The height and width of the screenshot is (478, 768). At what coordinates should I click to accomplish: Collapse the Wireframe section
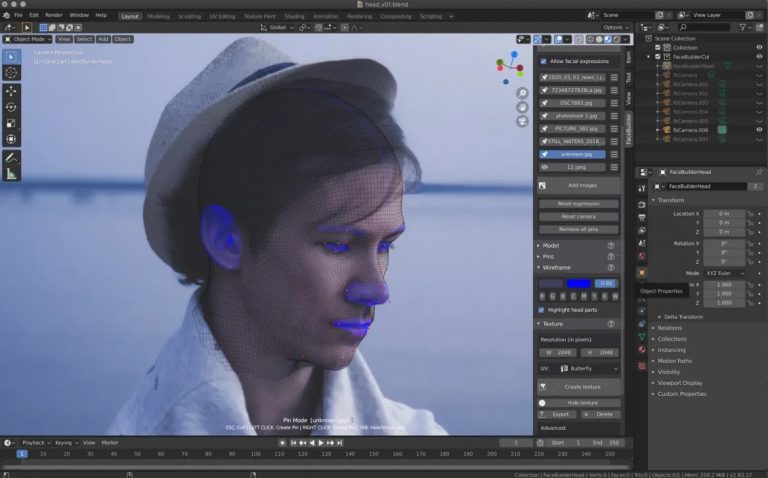tap(556, 267)
